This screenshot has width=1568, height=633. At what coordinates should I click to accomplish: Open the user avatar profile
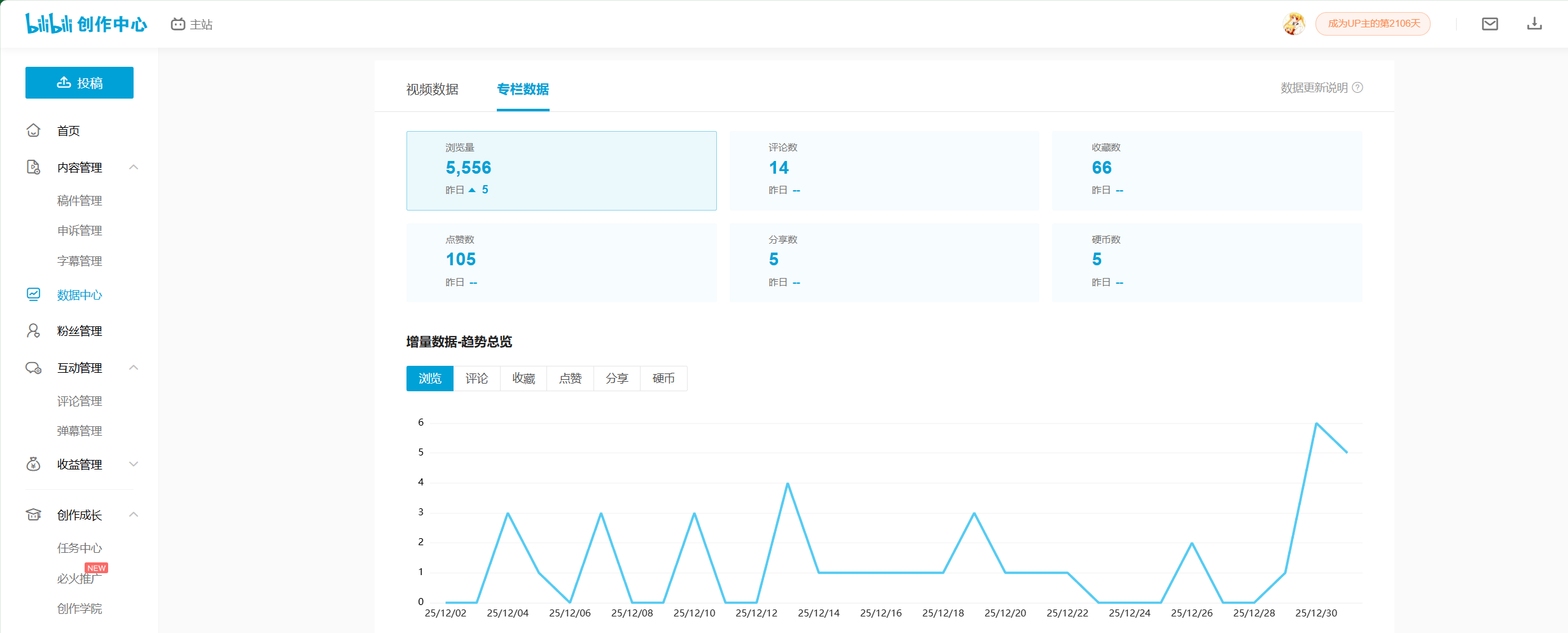[x=1294, y=24]
